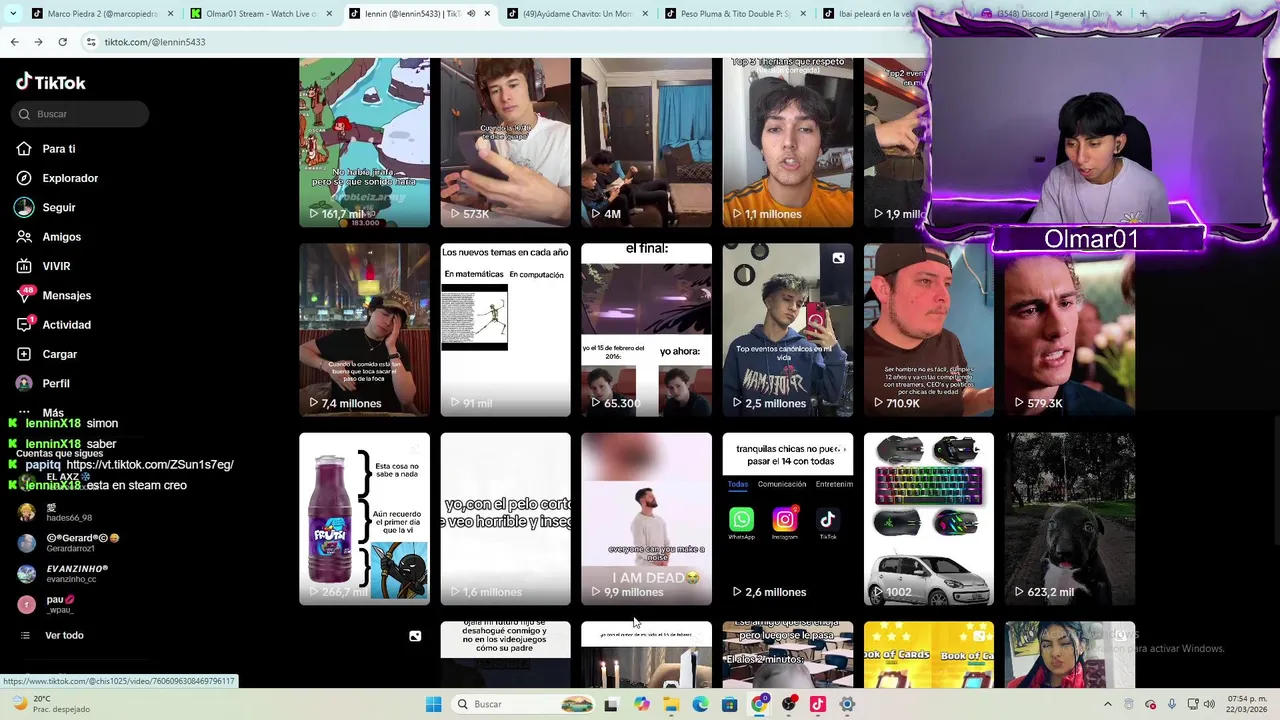Image resolution: width=1280 pixels, height=720 pixels.
Task: Open the video with 710.9K views
Action: point(929,330)
